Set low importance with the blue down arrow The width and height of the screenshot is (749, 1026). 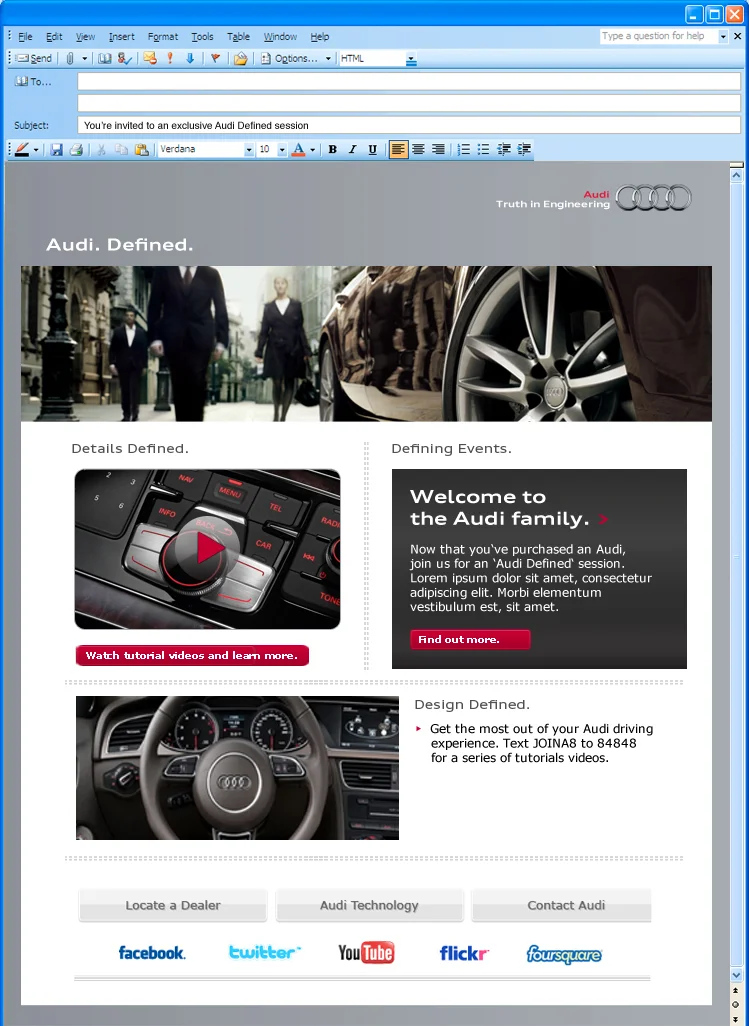point(190,58)
